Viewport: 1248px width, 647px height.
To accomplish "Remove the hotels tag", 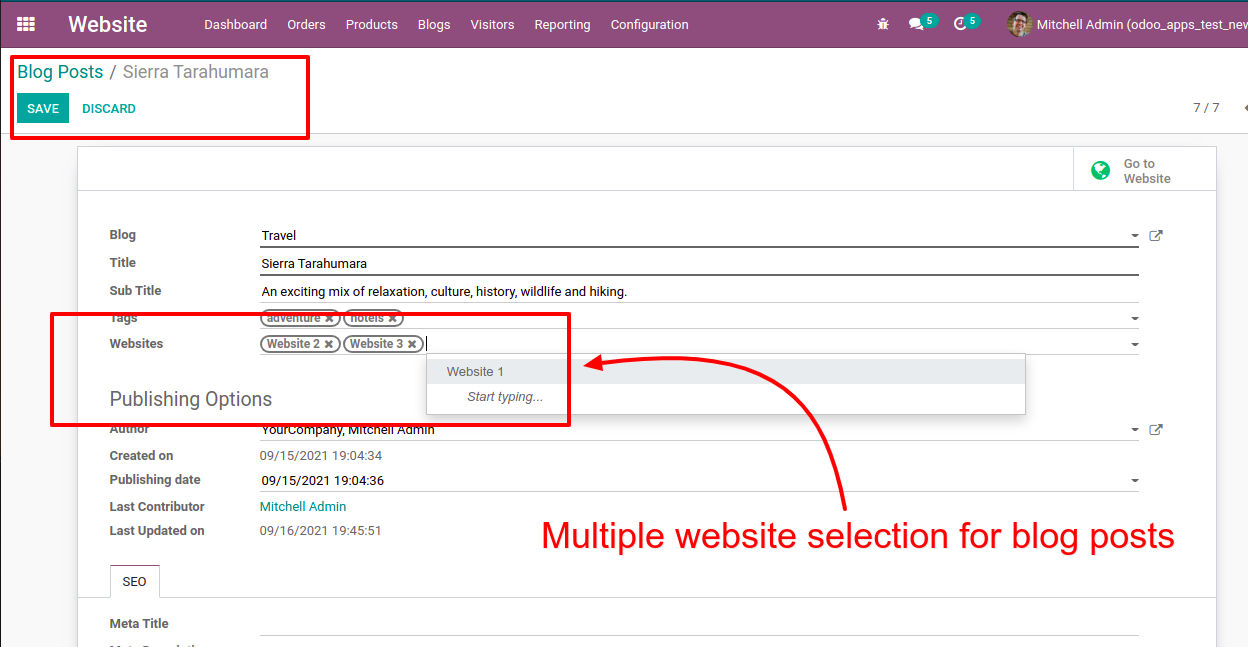I will tap(393, 318).
